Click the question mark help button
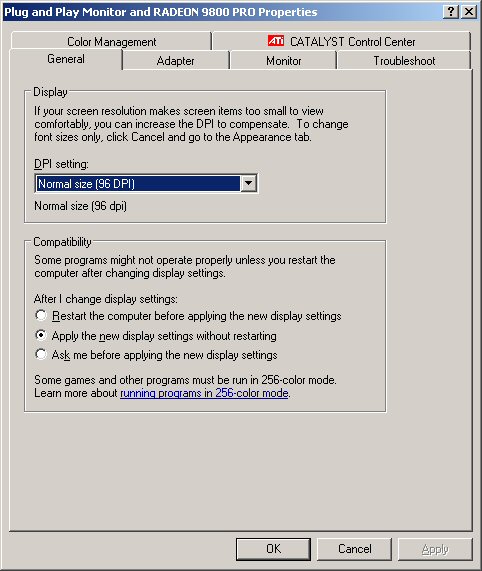Viewport: 482px width, 571px height. coord(451,12)
